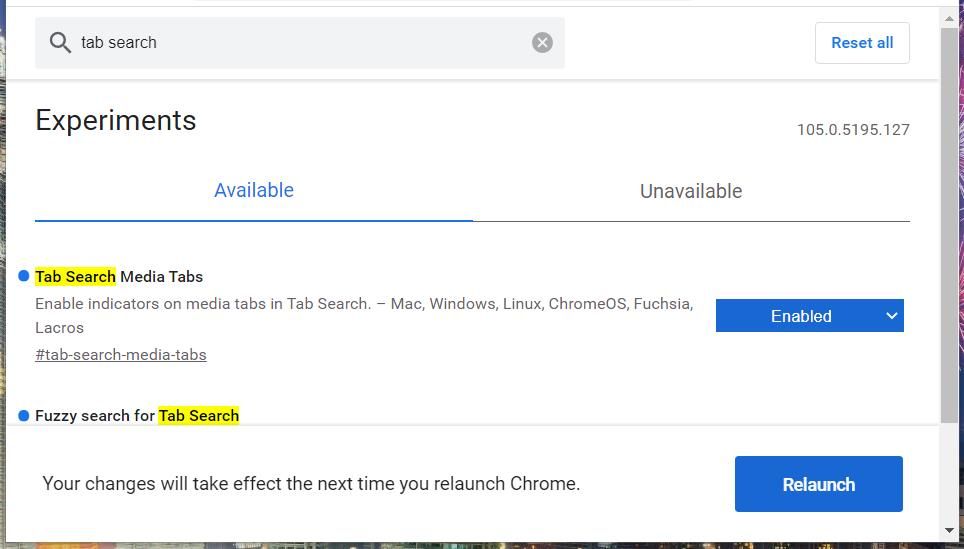Focus the search flags input field
964x549 pixels.
pyautogui.click(x=300, y=43)
